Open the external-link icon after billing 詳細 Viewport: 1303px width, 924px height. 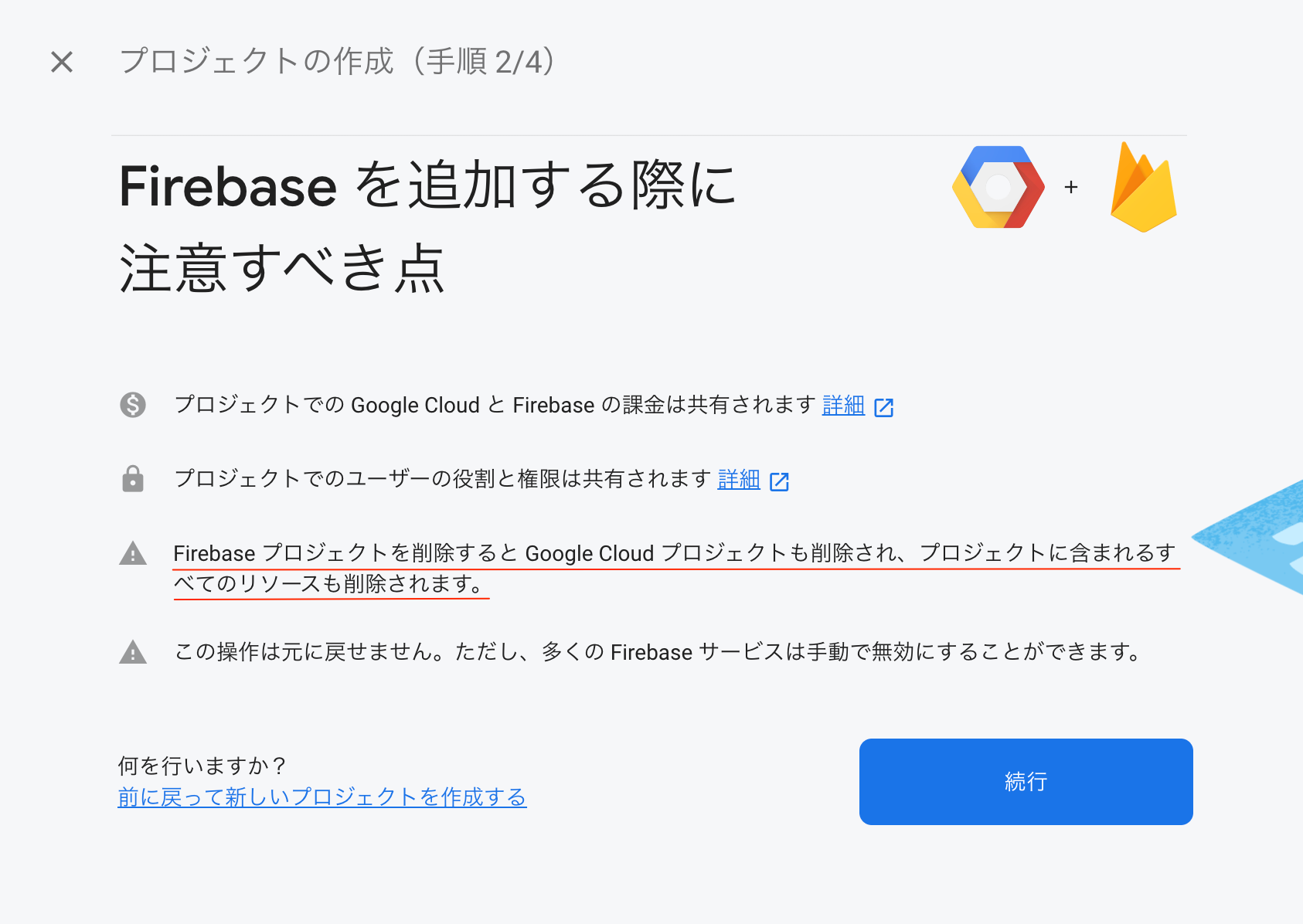pos(885,406)
